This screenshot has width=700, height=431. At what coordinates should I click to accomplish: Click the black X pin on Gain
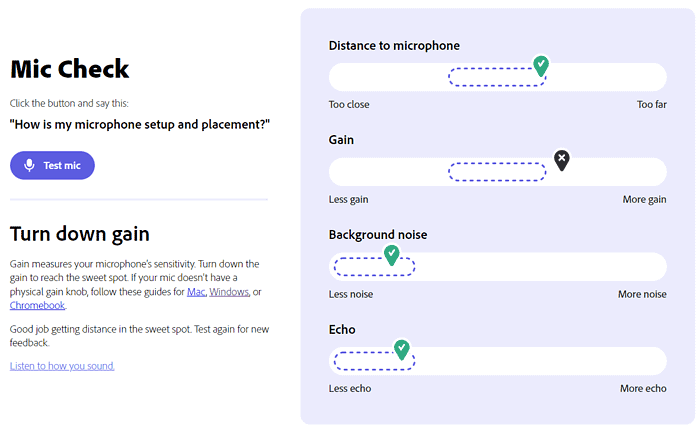(x=562, y=159)
